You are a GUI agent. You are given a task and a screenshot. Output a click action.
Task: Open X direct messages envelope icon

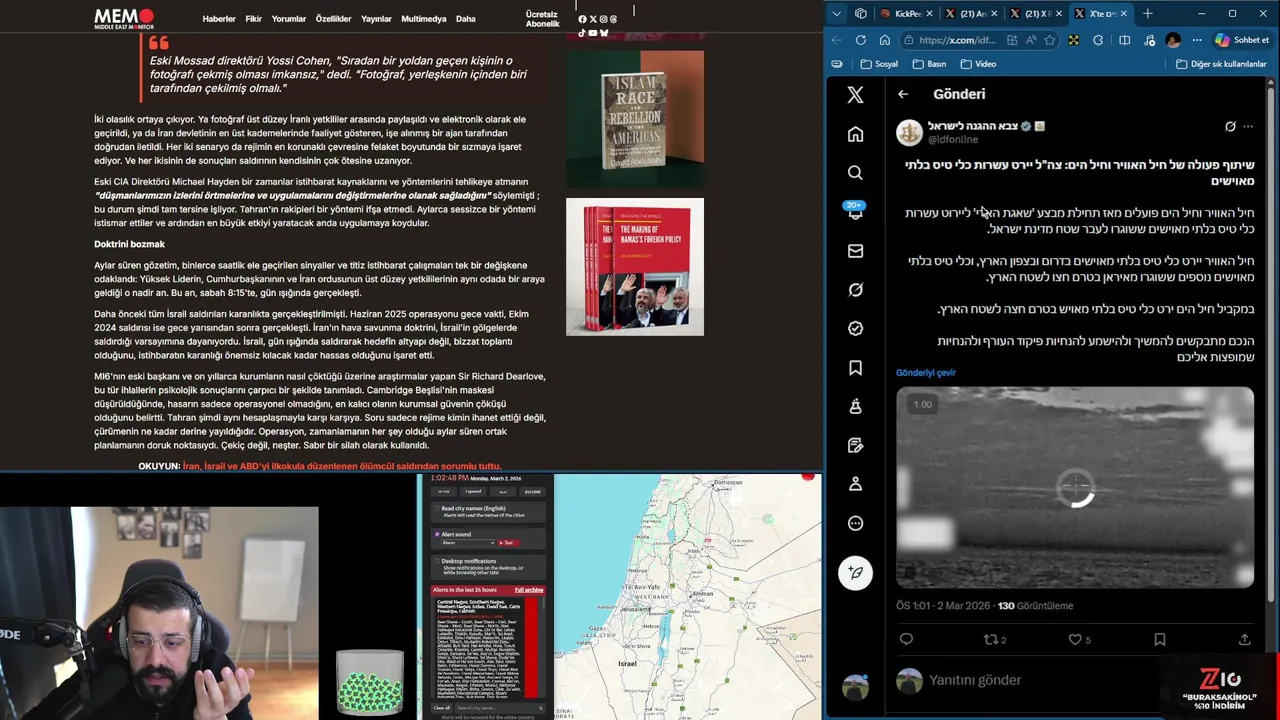click(855, 251)
